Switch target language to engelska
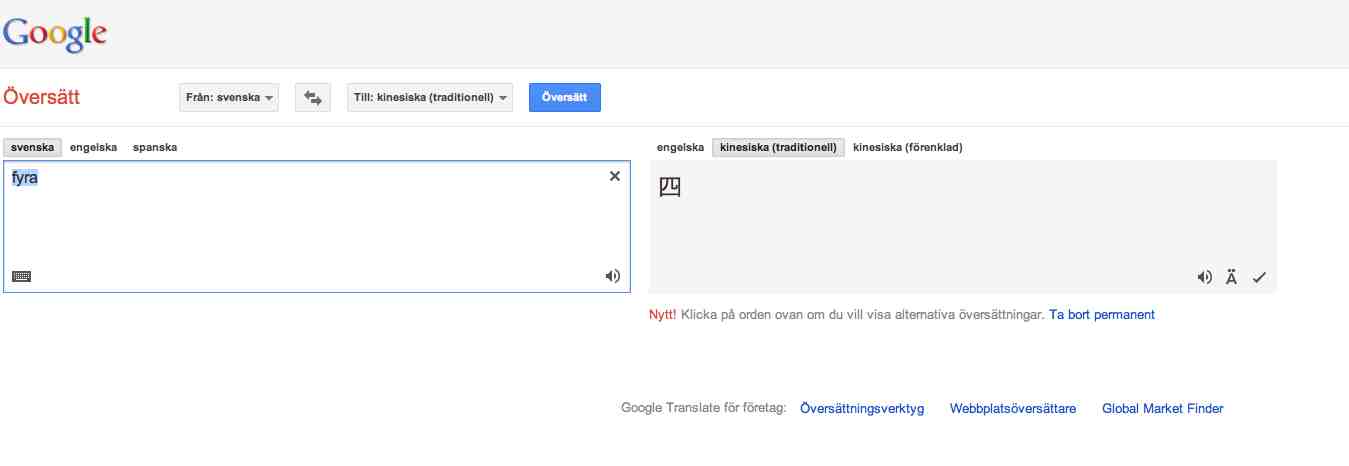 [680, 148]
